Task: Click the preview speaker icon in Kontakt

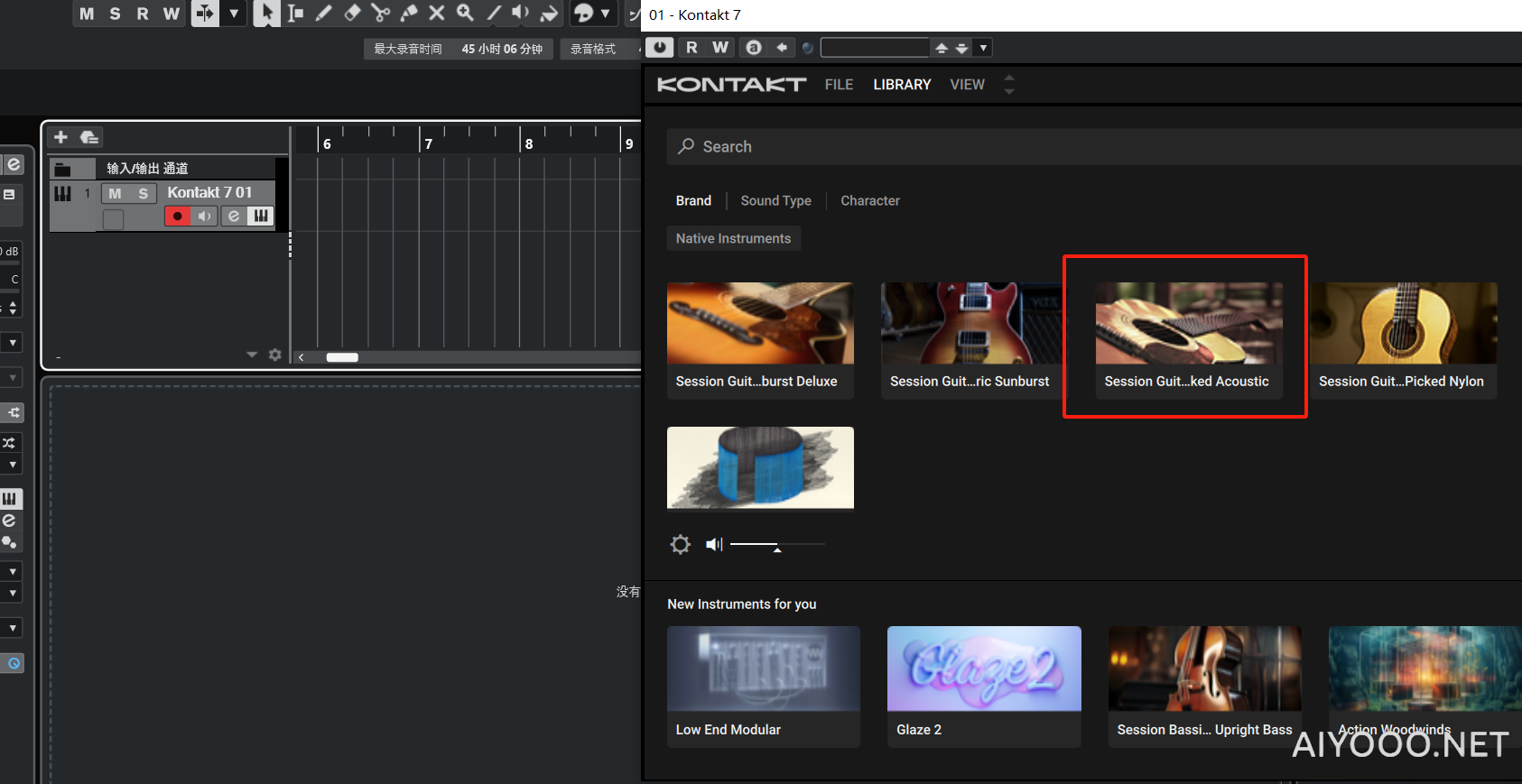Action: 714,544
